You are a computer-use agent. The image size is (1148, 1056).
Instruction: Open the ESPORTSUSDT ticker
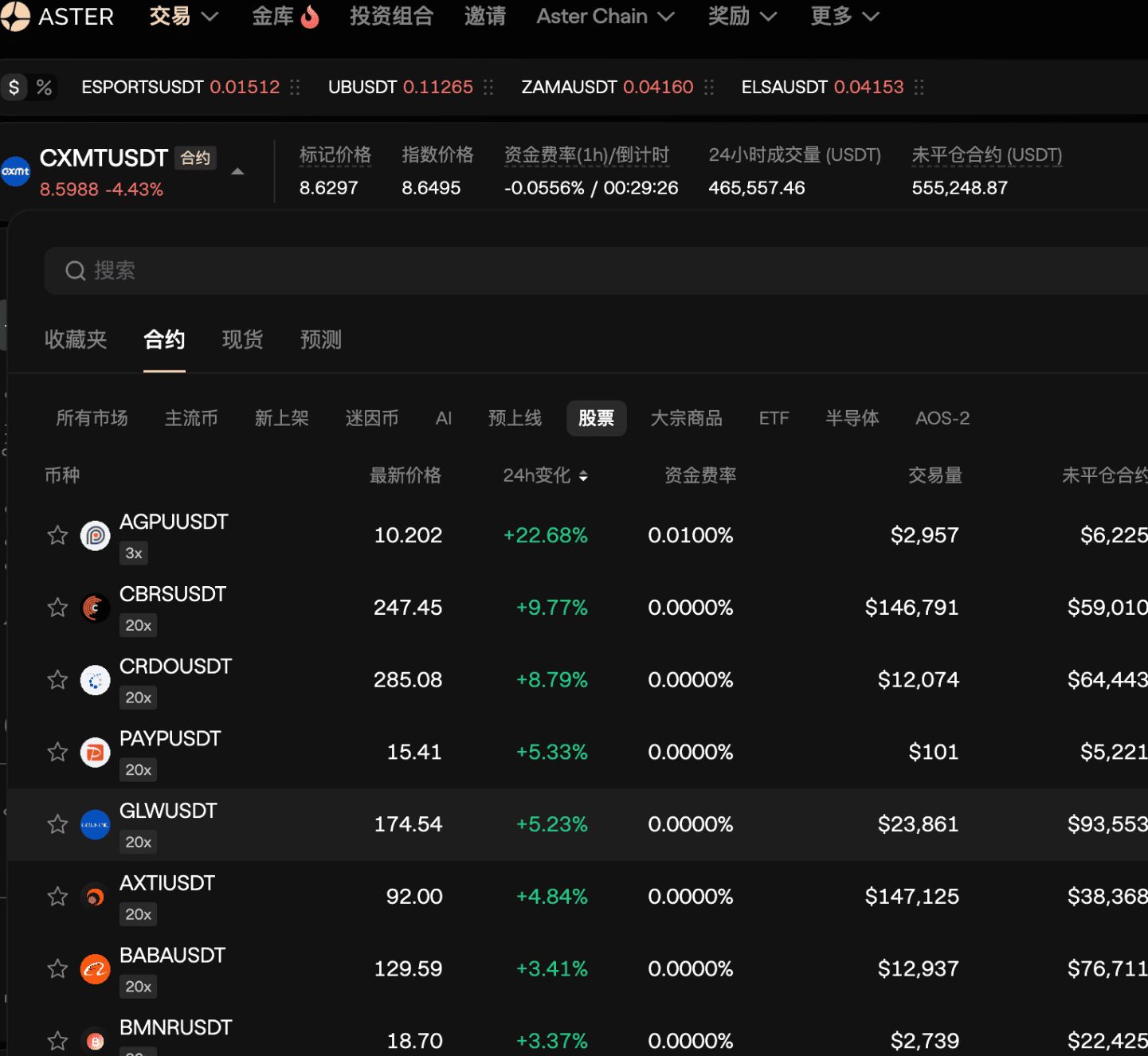tap(181, 87)
